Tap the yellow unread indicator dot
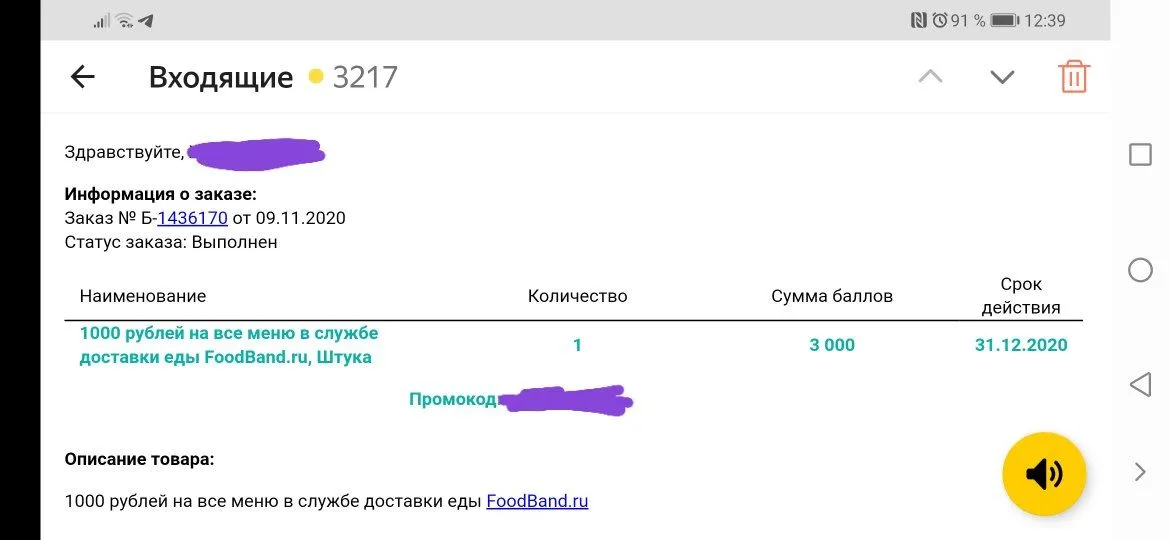 (316, 76)
